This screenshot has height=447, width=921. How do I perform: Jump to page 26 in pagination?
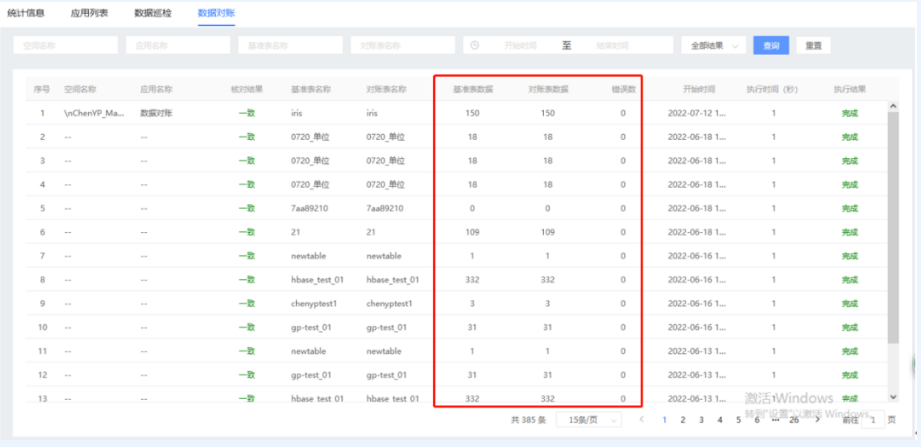[x=793, y=420]
